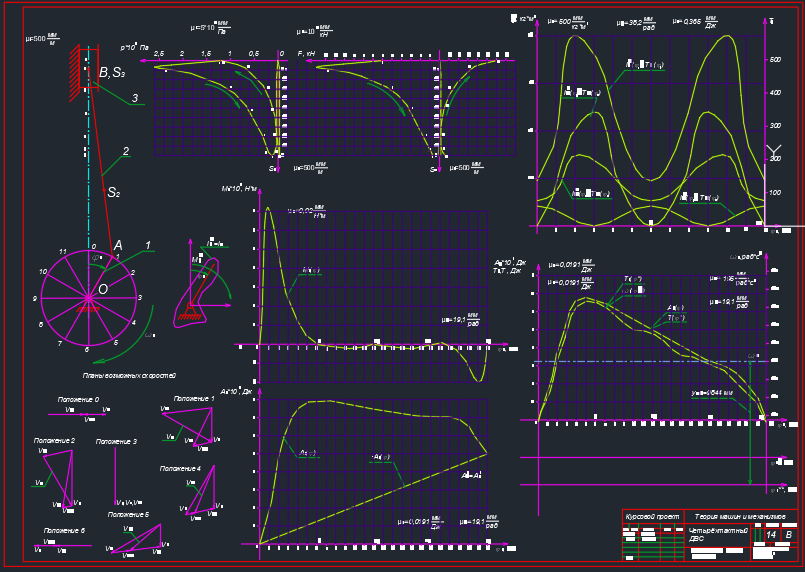Screen dimensions: 805x572
Task: Click the "-Ac(φ)" work curve label
Action: 380,457
